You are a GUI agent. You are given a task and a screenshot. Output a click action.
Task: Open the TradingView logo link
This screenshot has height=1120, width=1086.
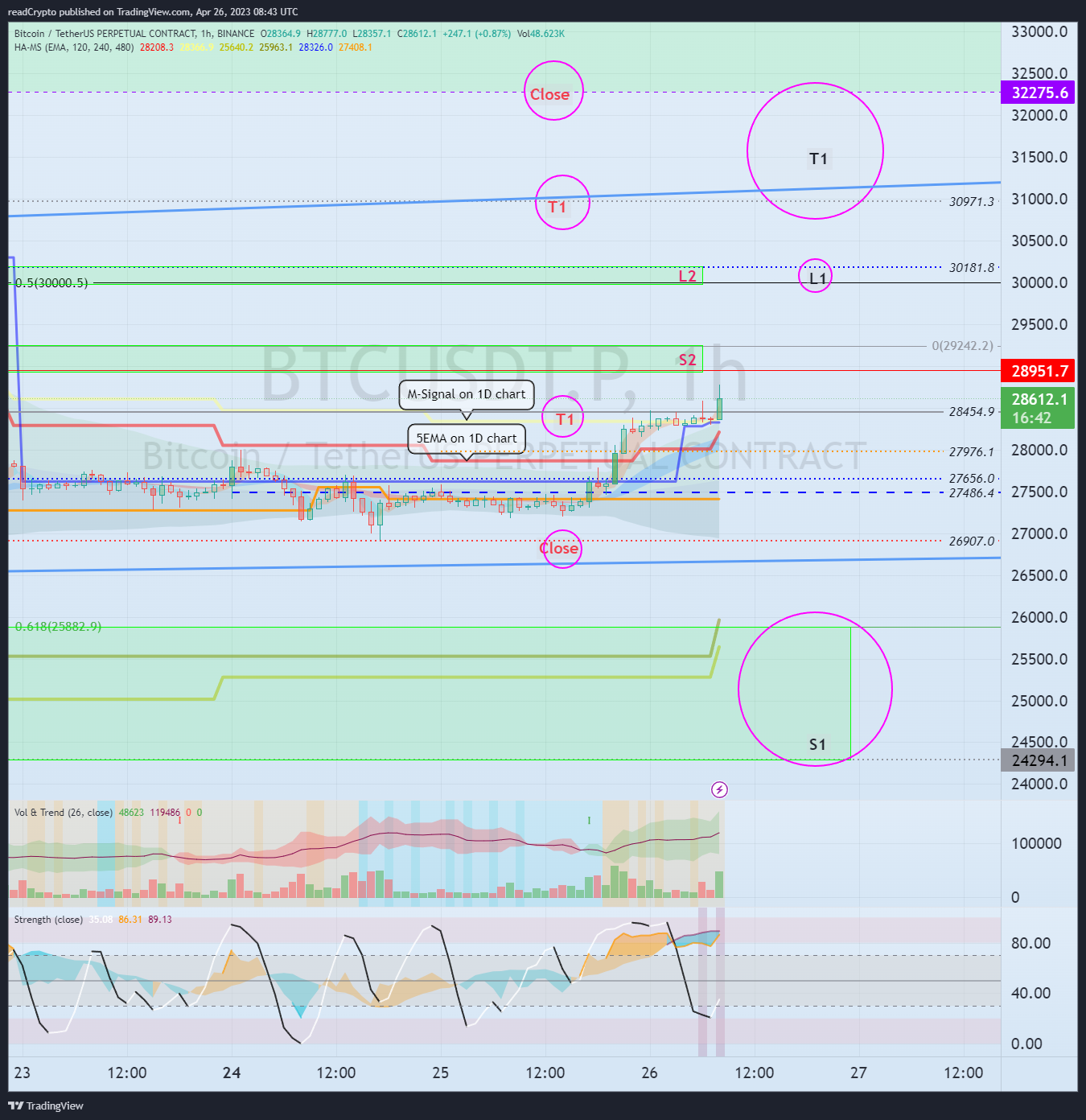[x=46, y=1106]
